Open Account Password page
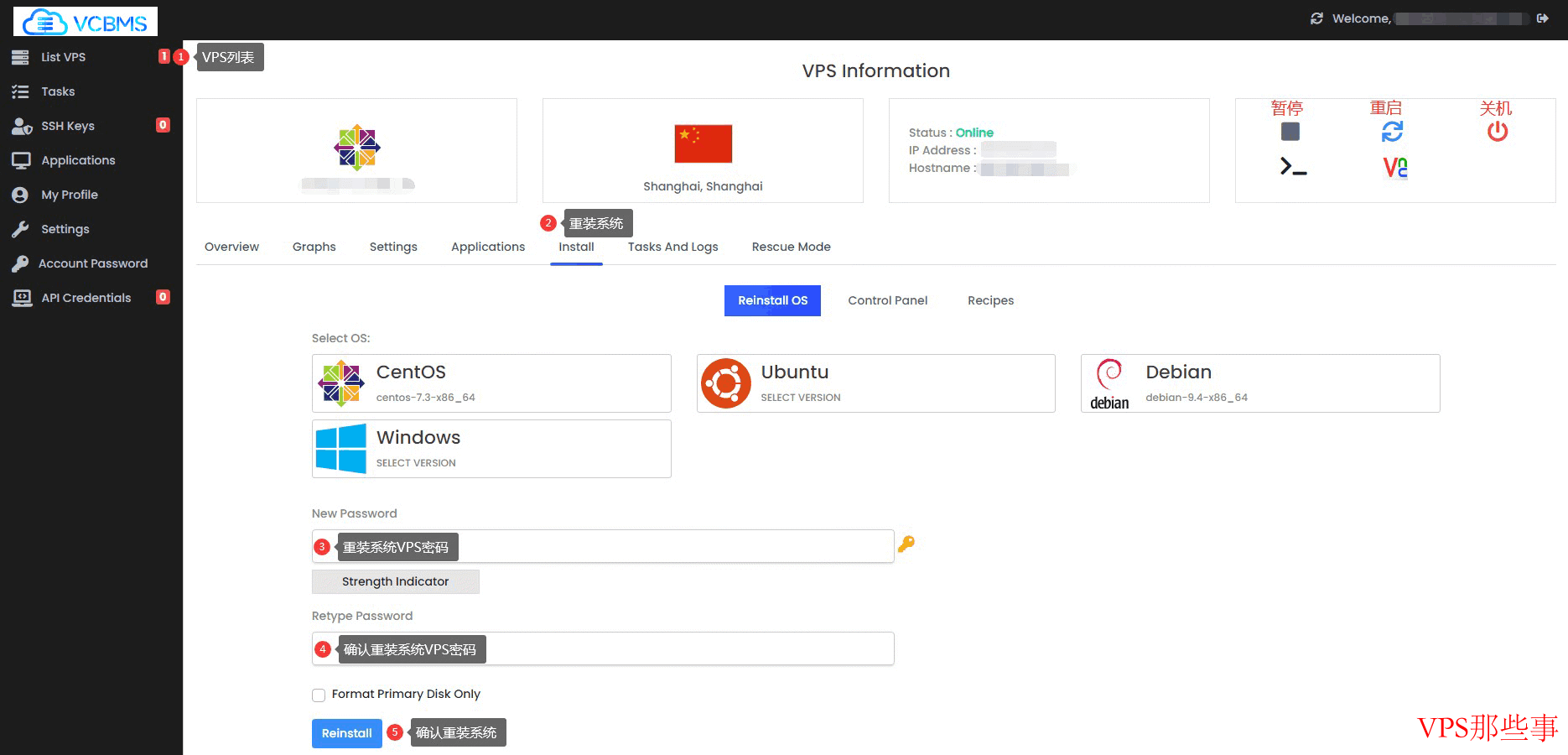Screen dimensions: 1568x755 [93, 263]
